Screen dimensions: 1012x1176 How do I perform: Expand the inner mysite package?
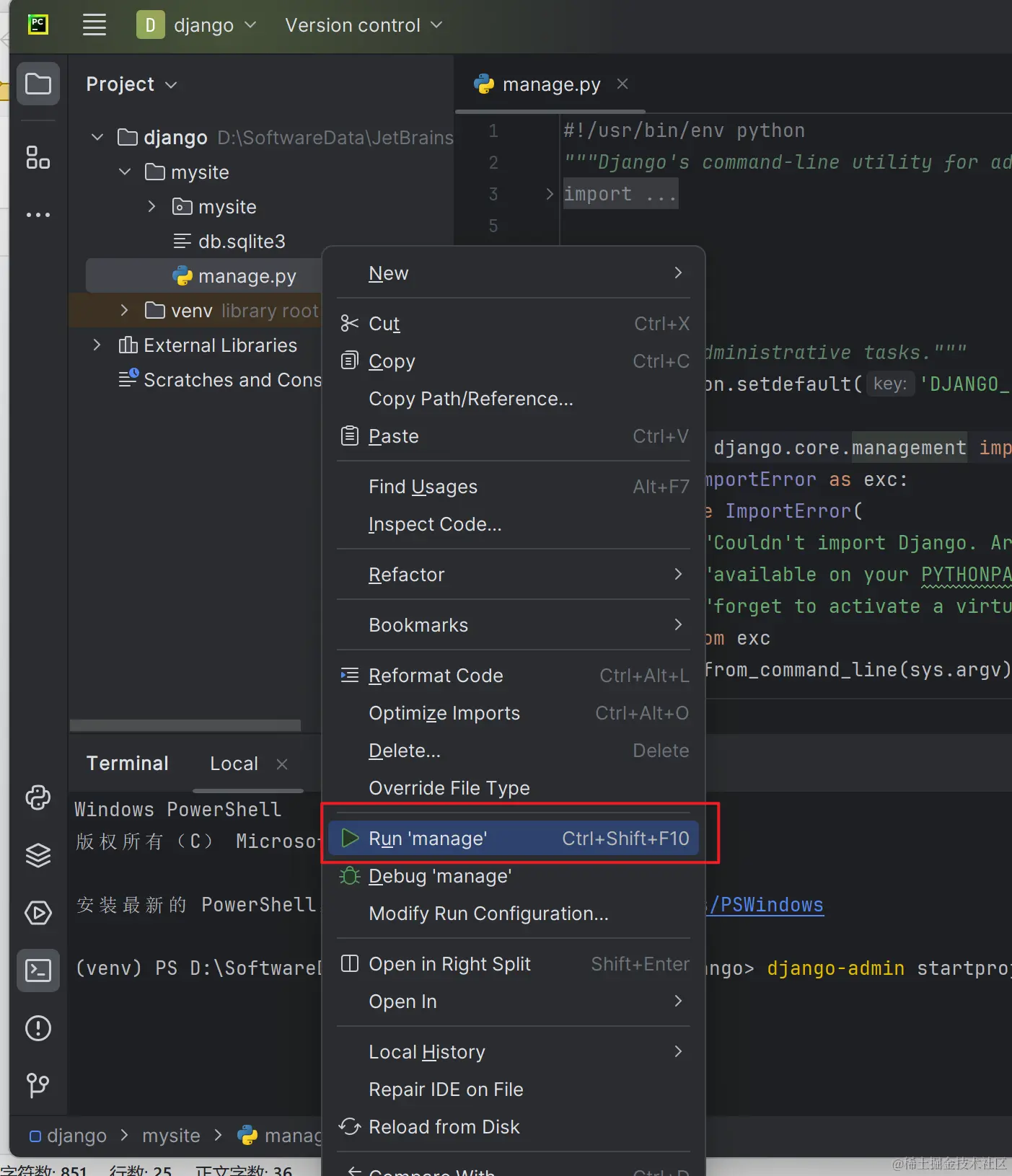click(151, 206)
